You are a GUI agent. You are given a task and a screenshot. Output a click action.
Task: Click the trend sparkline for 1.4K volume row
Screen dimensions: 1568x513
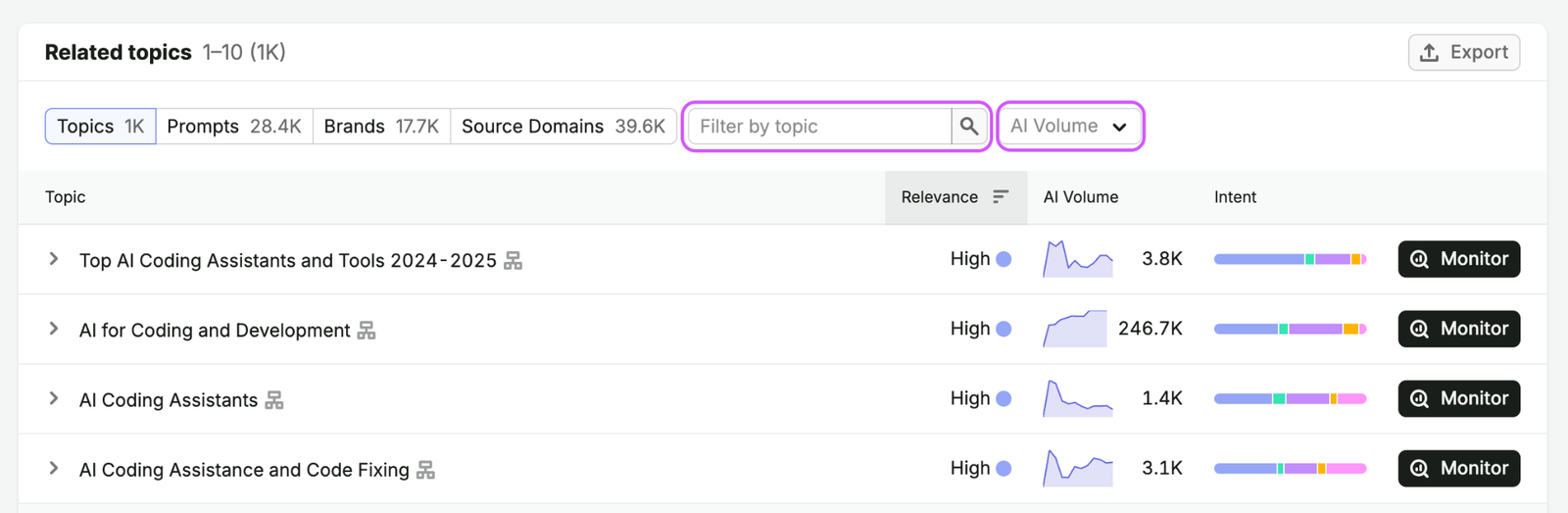(1078, 398)
